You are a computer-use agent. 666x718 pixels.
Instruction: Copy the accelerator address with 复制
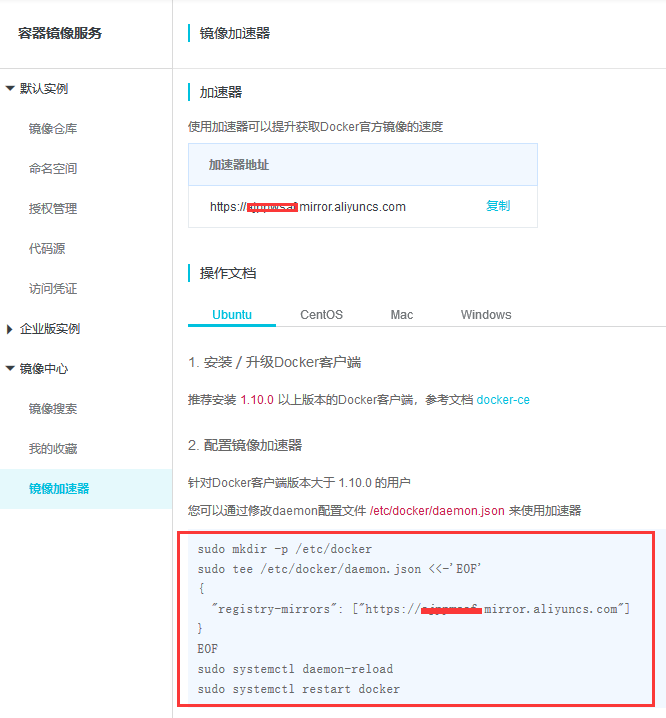tap(498, 206)
